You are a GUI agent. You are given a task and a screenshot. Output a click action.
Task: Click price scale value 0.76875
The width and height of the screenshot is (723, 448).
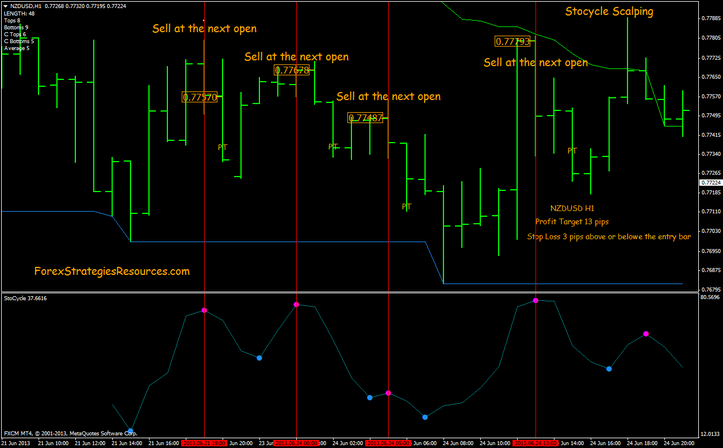coord(711,270)
